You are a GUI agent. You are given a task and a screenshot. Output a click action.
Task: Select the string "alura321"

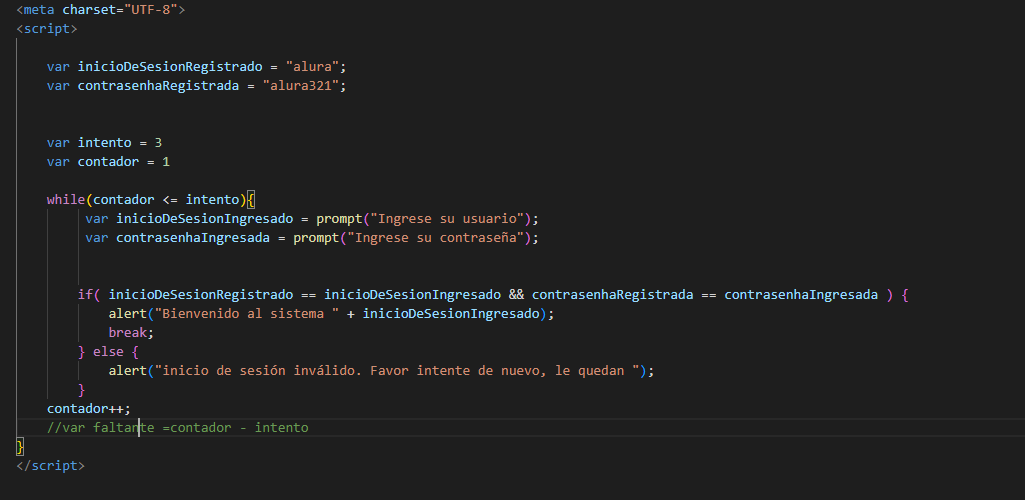(300, 86)
